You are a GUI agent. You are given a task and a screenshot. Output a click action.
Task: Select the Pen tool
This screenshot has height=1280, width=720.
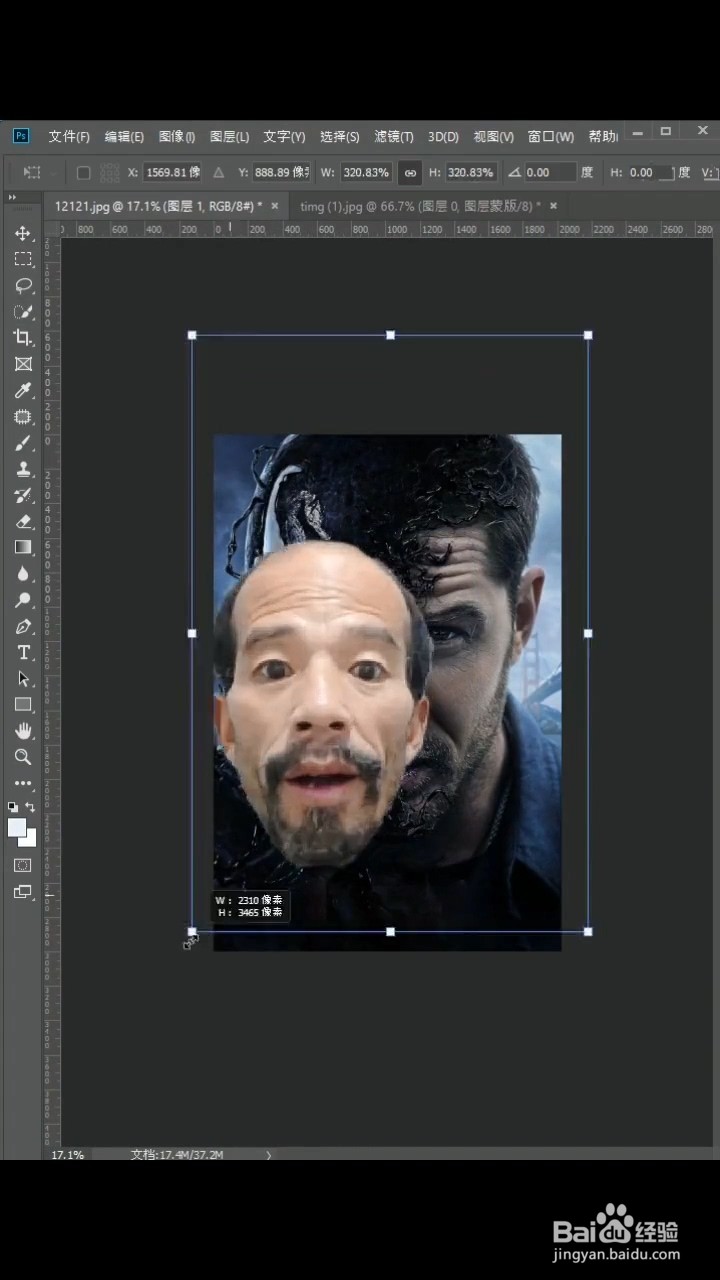23,626
